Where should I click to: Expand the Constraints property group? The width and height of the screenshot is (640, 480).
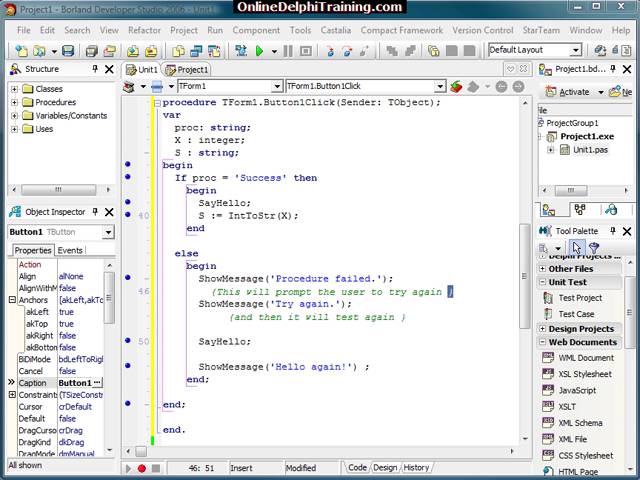12,395
